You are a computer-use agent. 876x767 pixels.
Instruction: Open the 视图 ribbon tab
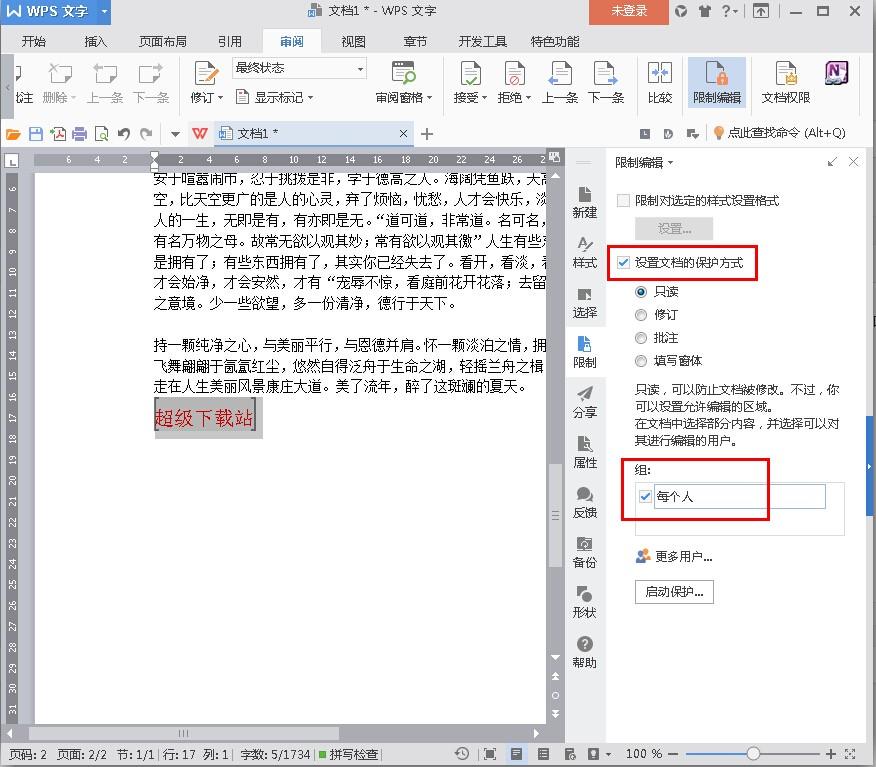click(353, 42)
